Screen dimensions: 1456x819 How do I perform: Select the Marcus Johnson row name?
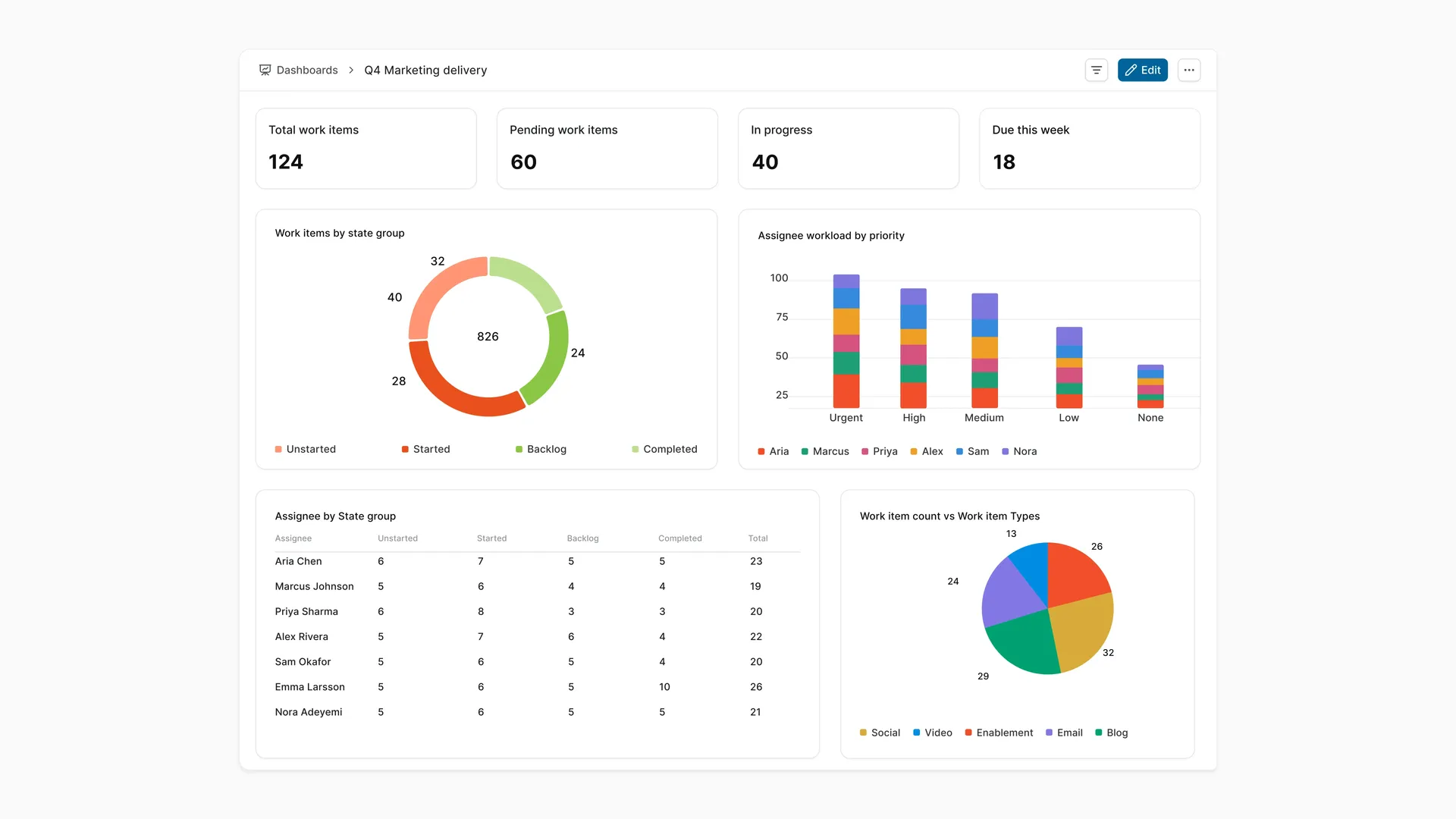[314, 587]
